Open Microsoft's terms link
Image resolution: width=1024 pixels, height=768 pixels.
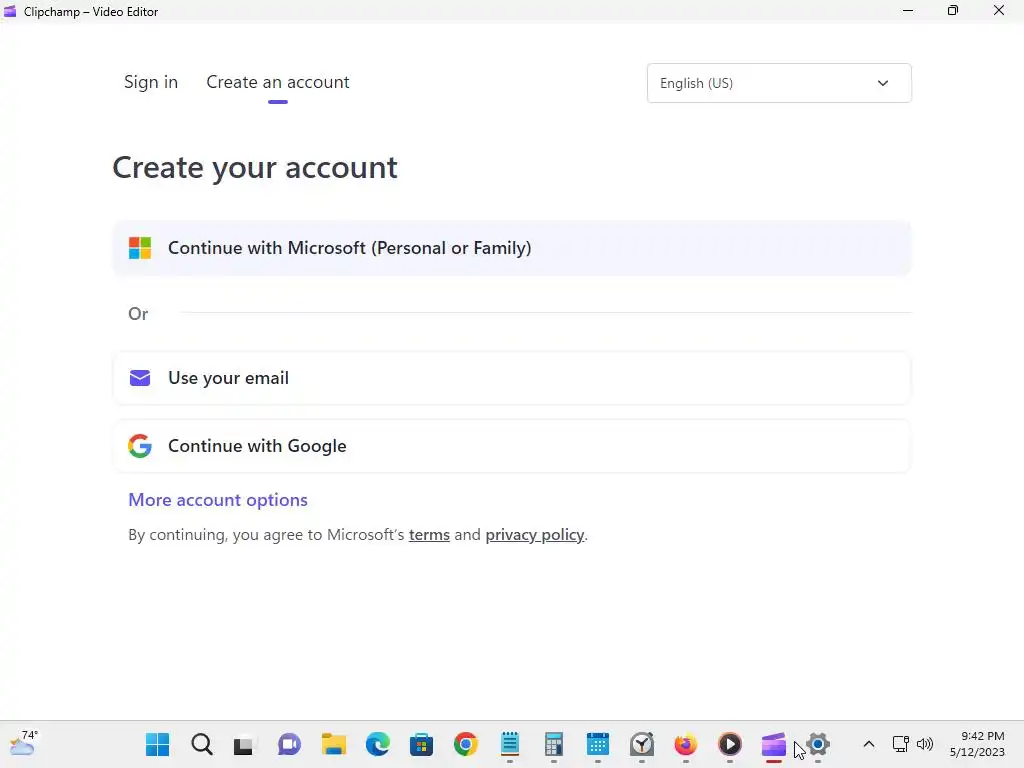(x=429, y=535)
